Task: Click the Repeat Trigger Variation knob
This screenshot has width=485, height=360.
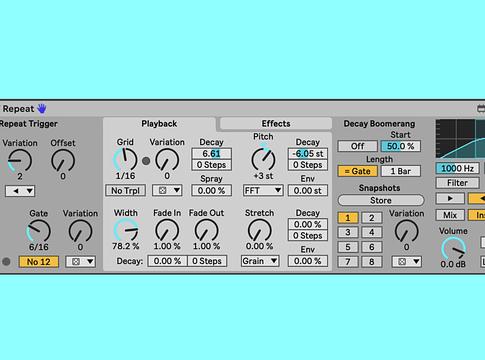Action: (x=20, y=161)
